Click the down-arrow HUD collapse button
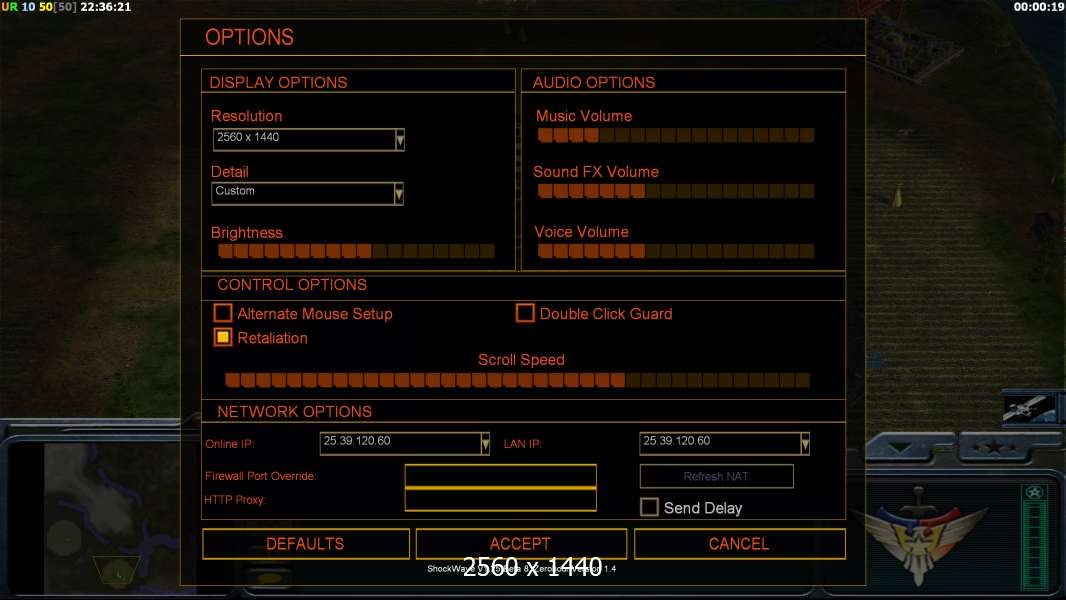 (x=900, y=447)
